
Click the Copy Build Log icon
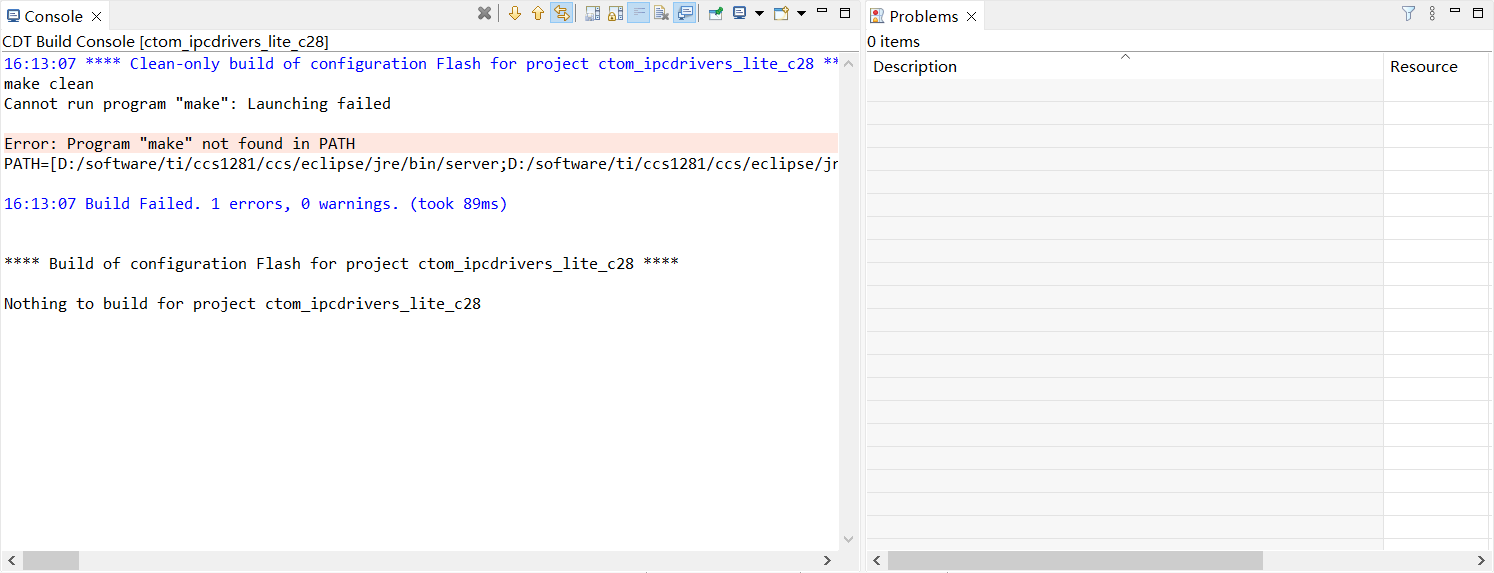592,13
